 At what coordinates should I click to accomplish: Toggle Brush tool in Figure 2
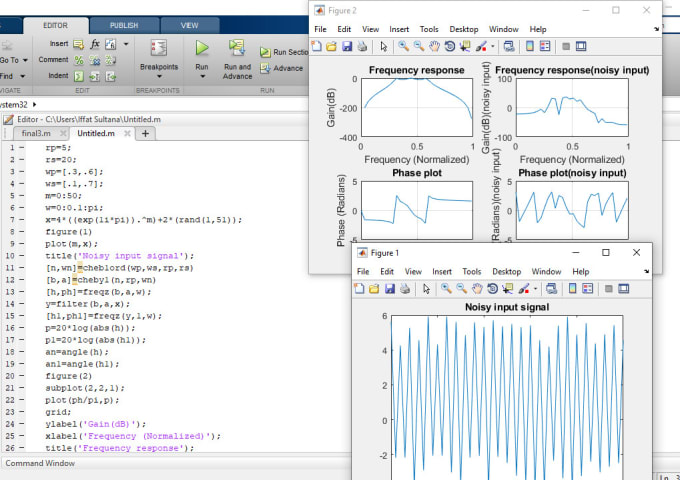pyautogui.click(x=481, y=46)
